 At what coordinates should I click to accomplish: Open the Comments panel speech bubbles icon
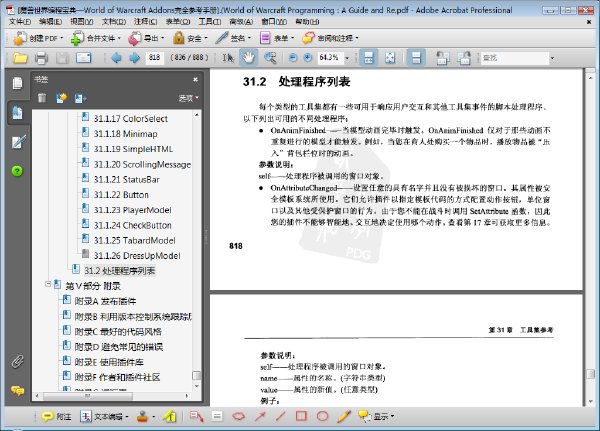(17, 390)
